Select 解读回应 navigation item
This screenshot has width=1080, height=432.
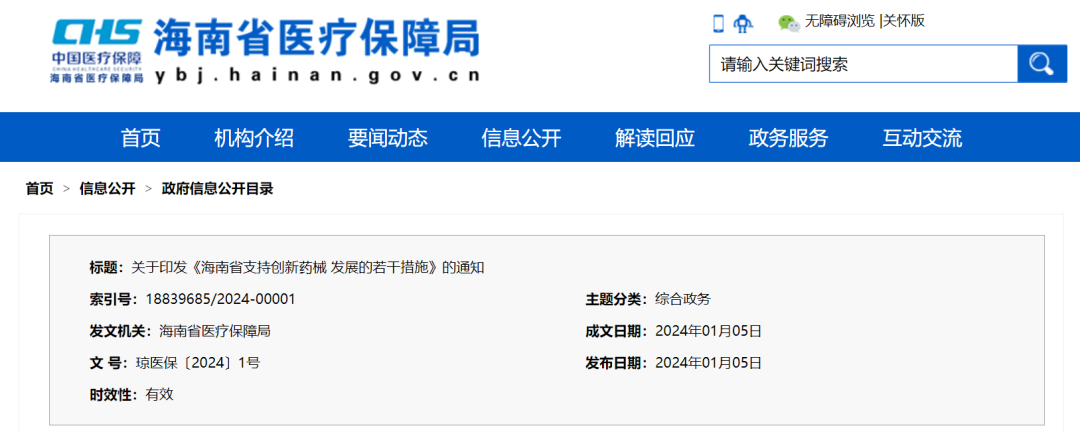pyautogui.click(x=655, y=138)
